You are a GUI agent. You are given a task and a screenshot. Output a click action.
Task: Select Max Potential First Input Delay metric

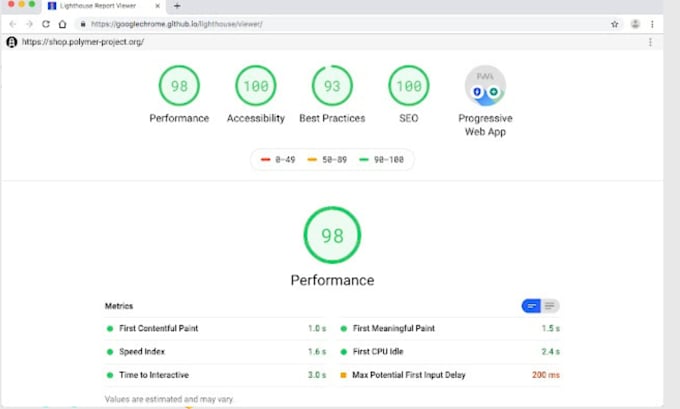450,375
